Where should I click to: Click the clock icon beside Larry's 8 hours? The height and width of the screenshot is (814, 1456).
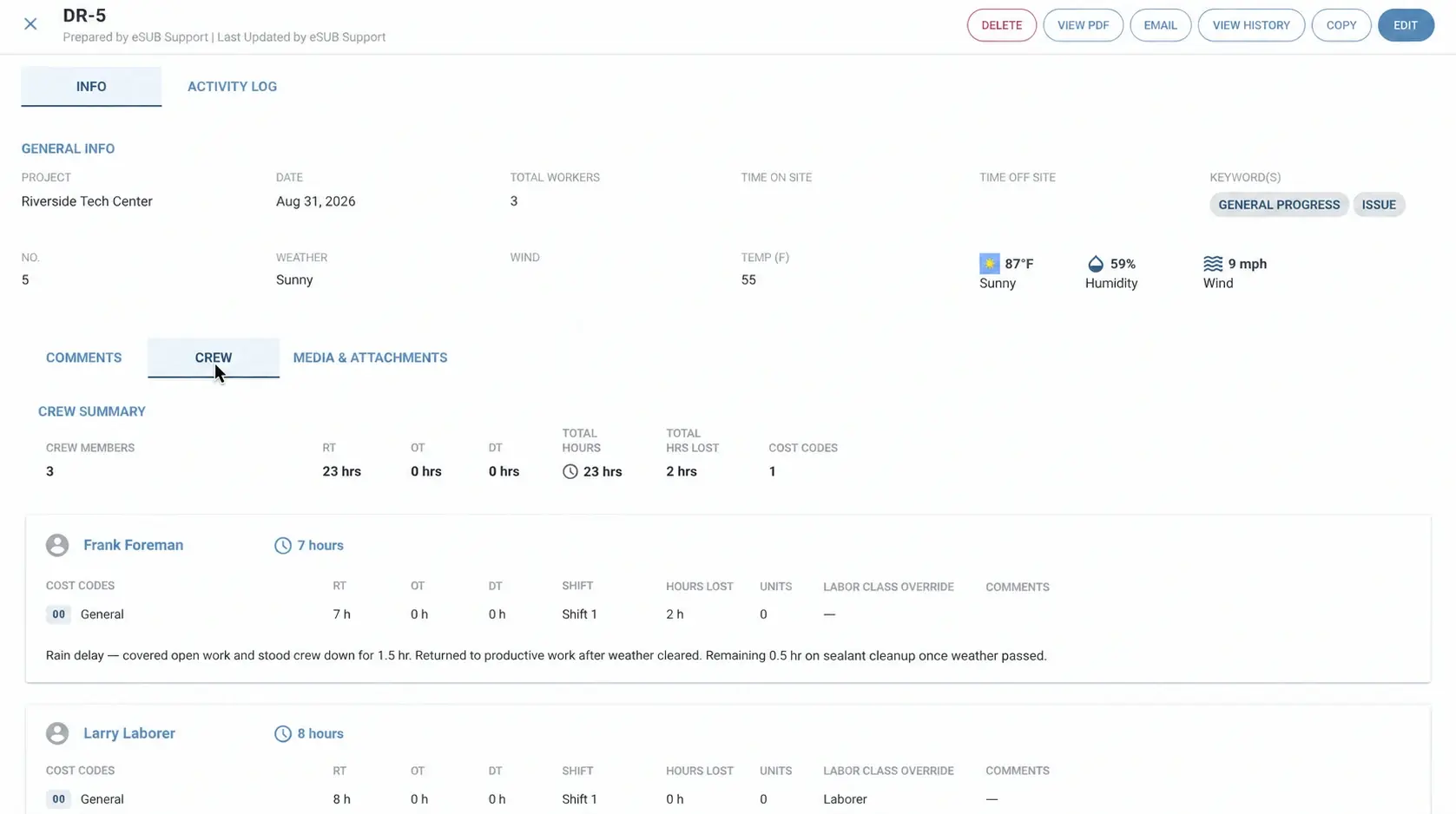point(283,733)
